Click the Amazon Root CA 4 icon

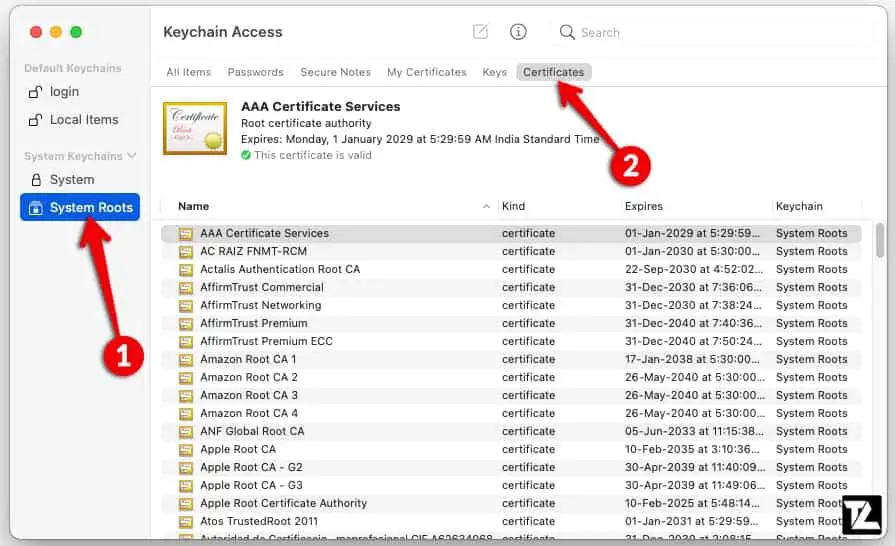click(x=186, y=414)
